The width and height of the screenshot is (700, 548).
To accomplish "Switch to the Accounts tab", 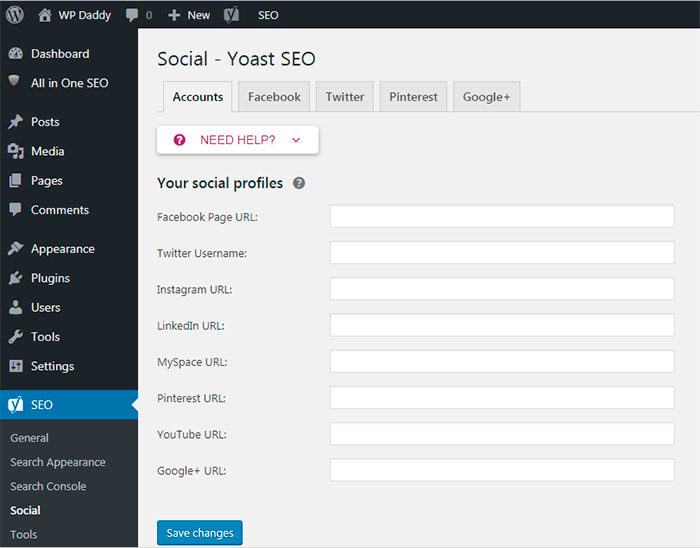I will coord(197,96).
